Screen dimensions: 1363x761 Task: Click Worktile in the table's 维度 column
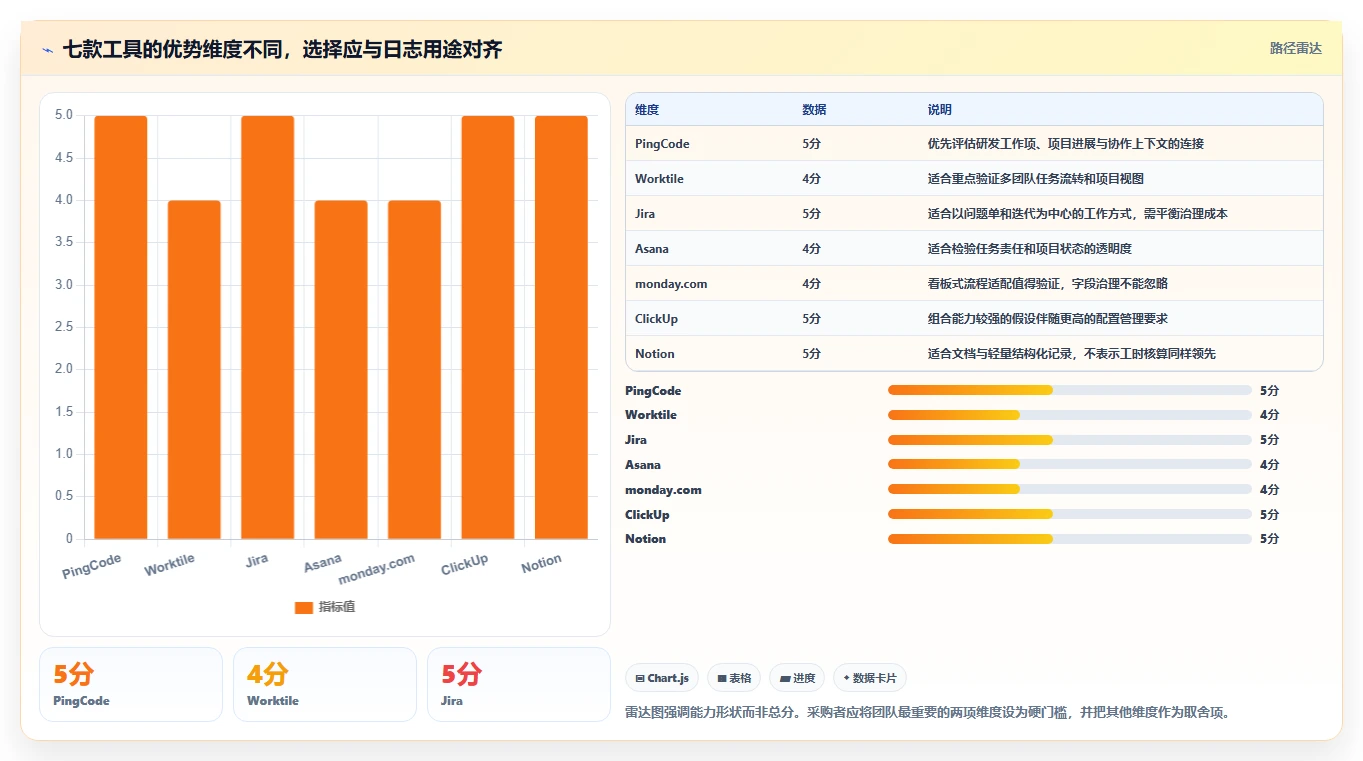[x=659, y=179]
